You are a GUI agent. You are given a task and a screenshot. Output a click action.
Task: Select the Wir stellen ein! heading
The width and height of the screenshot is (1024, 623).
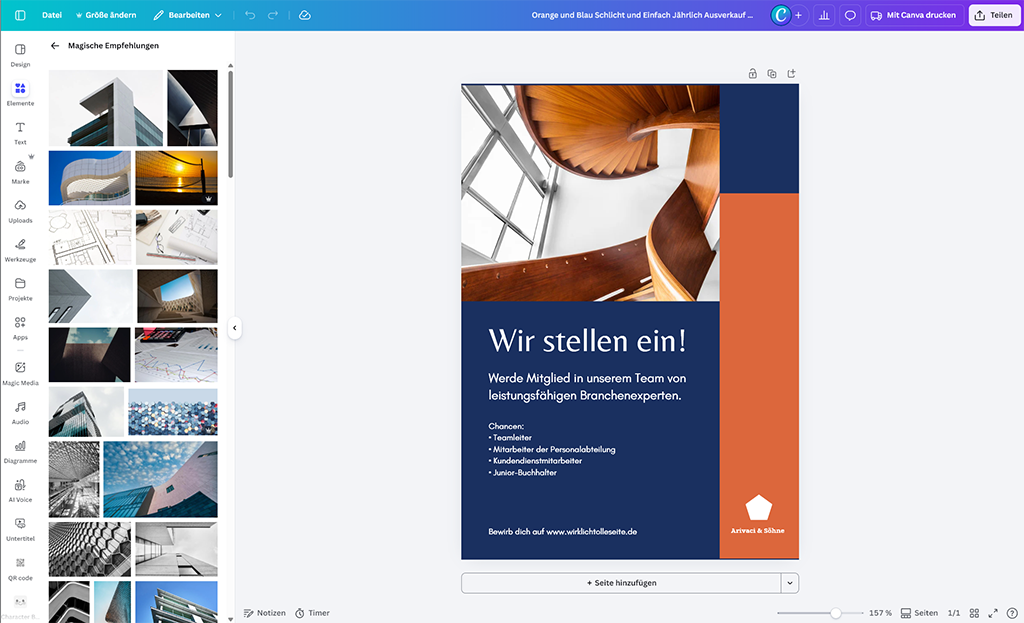587,341
